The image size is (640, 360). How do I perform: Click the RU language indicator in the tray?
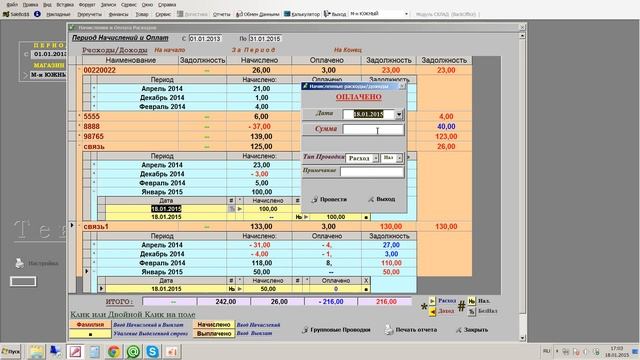547,351
